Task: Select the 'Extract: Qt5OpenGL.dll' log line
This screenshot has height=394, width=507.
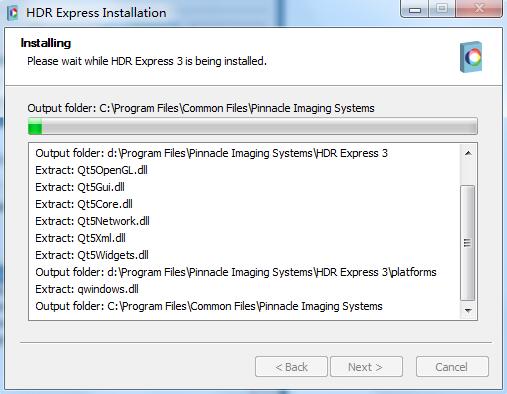Action: point(91,170)
